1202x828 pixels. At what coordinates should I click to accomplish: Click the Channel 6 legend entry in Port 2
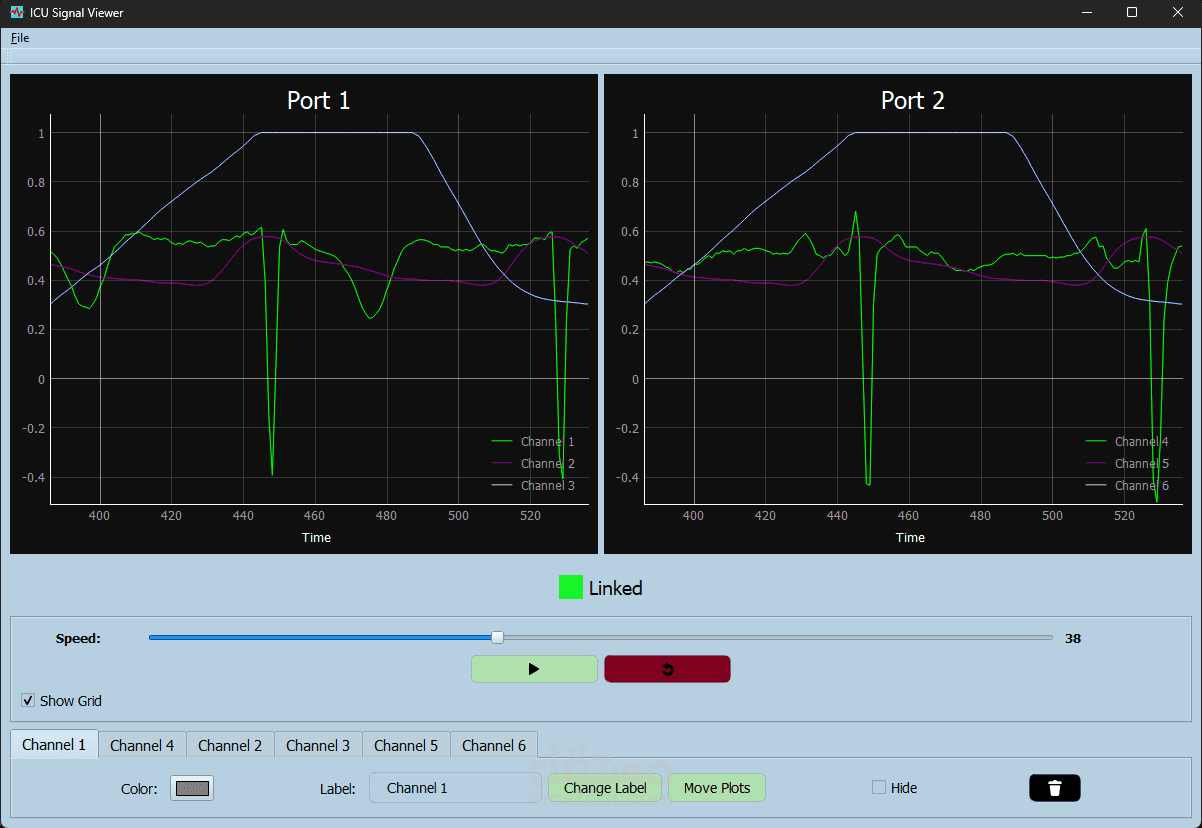pos(1140,485)
